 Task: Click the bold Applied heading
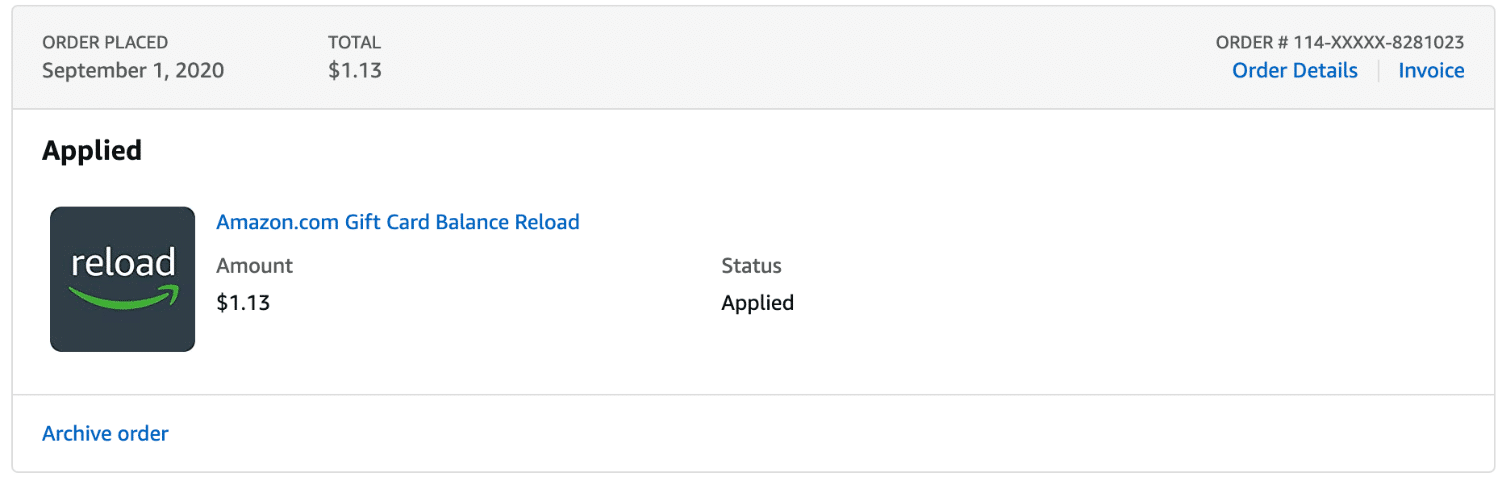tap(92, 151)
